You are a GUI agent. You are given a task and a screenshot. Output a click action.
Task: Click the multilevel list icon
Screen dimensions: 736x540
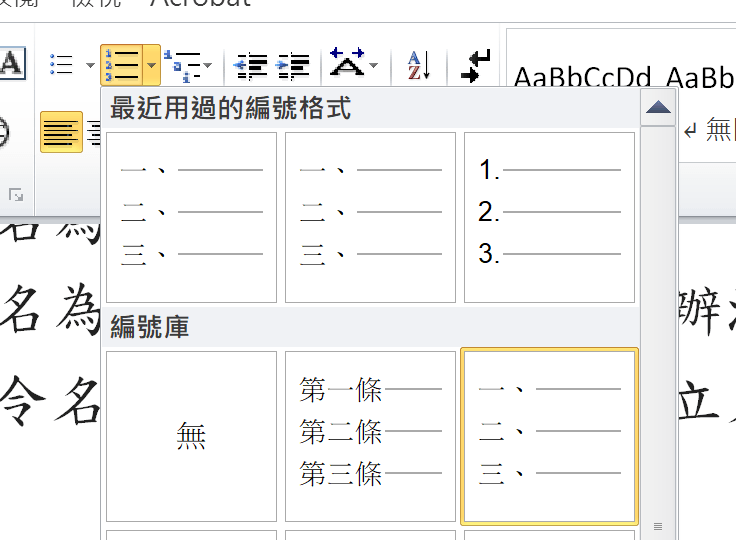[181, 66]
